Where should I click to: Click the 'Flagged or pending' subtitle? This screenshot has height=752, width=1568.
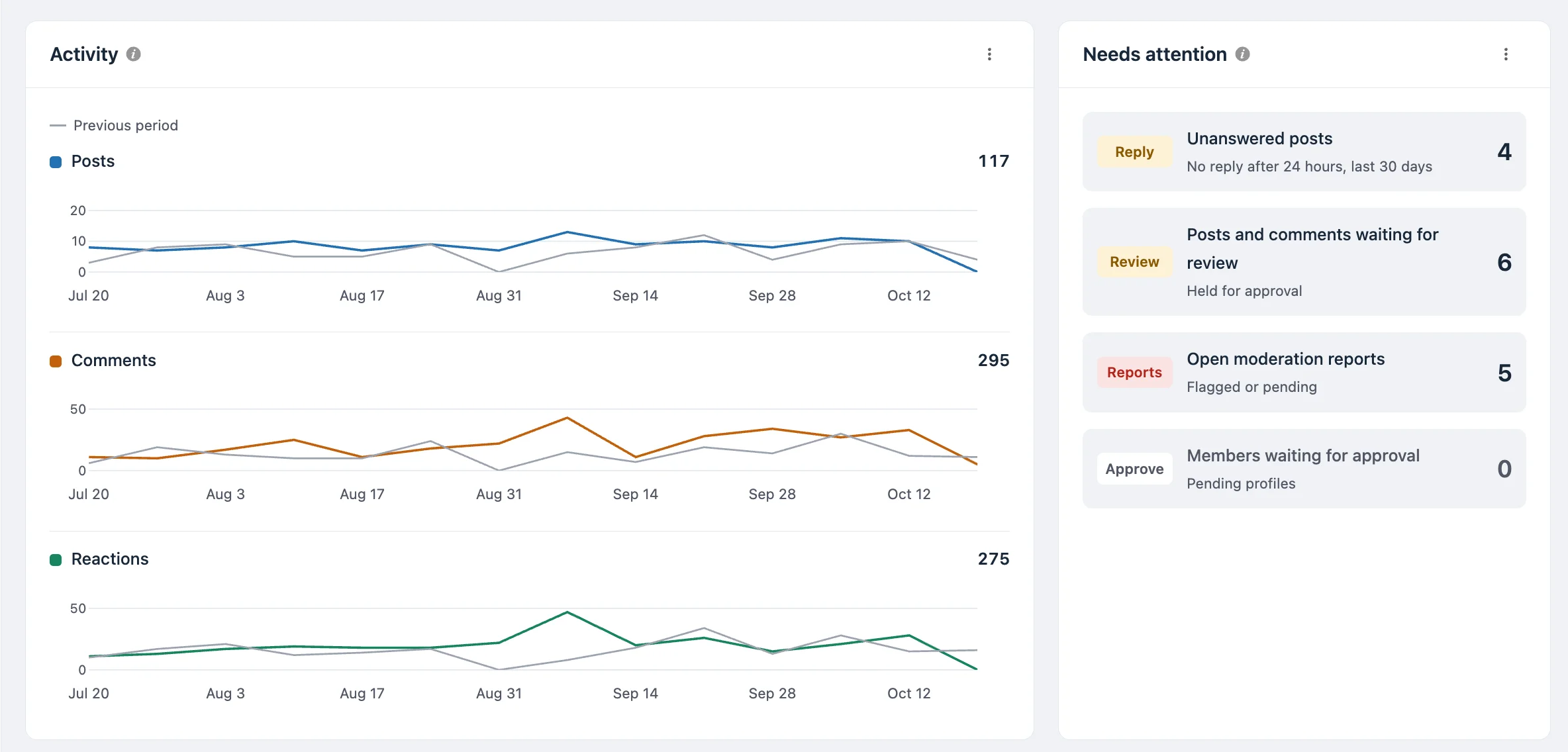pos(1251,387)
